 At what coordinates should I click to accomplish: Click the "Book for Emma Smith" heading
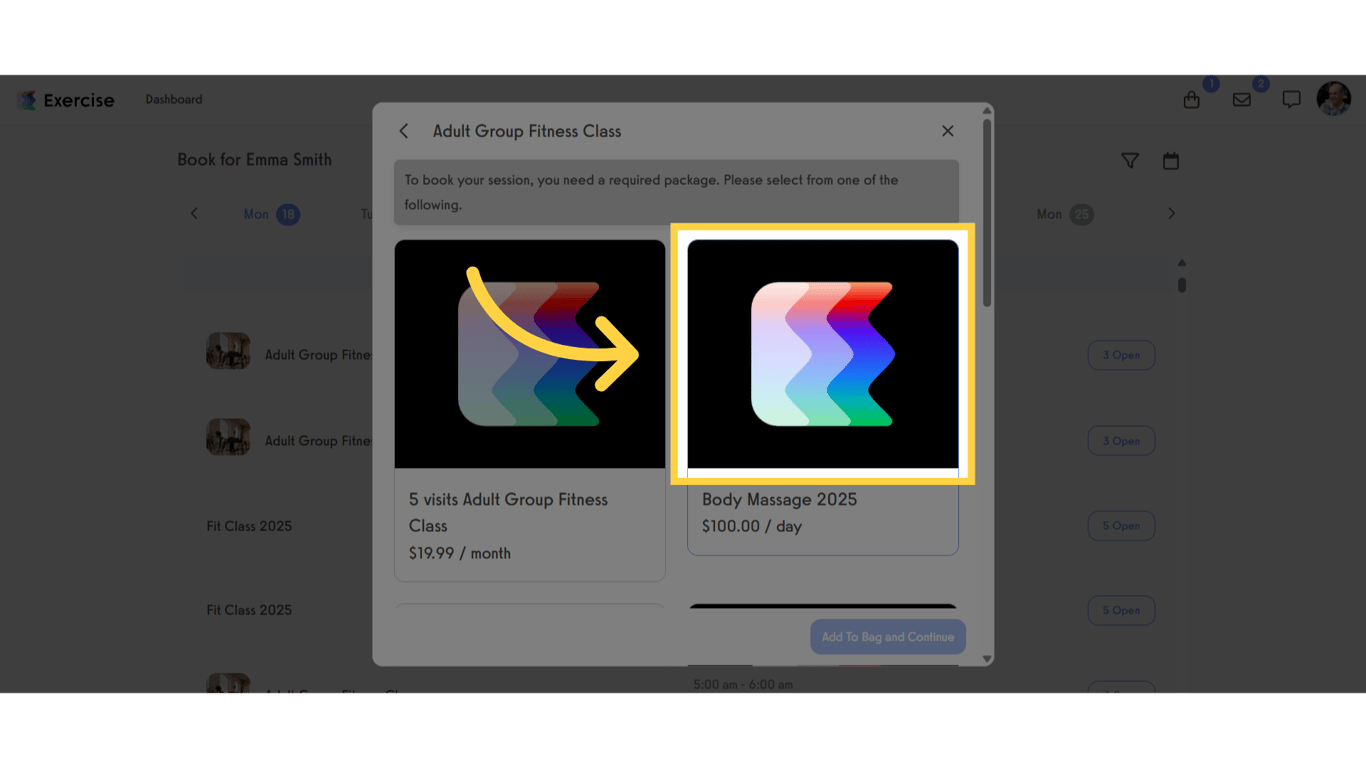point(254,160)
